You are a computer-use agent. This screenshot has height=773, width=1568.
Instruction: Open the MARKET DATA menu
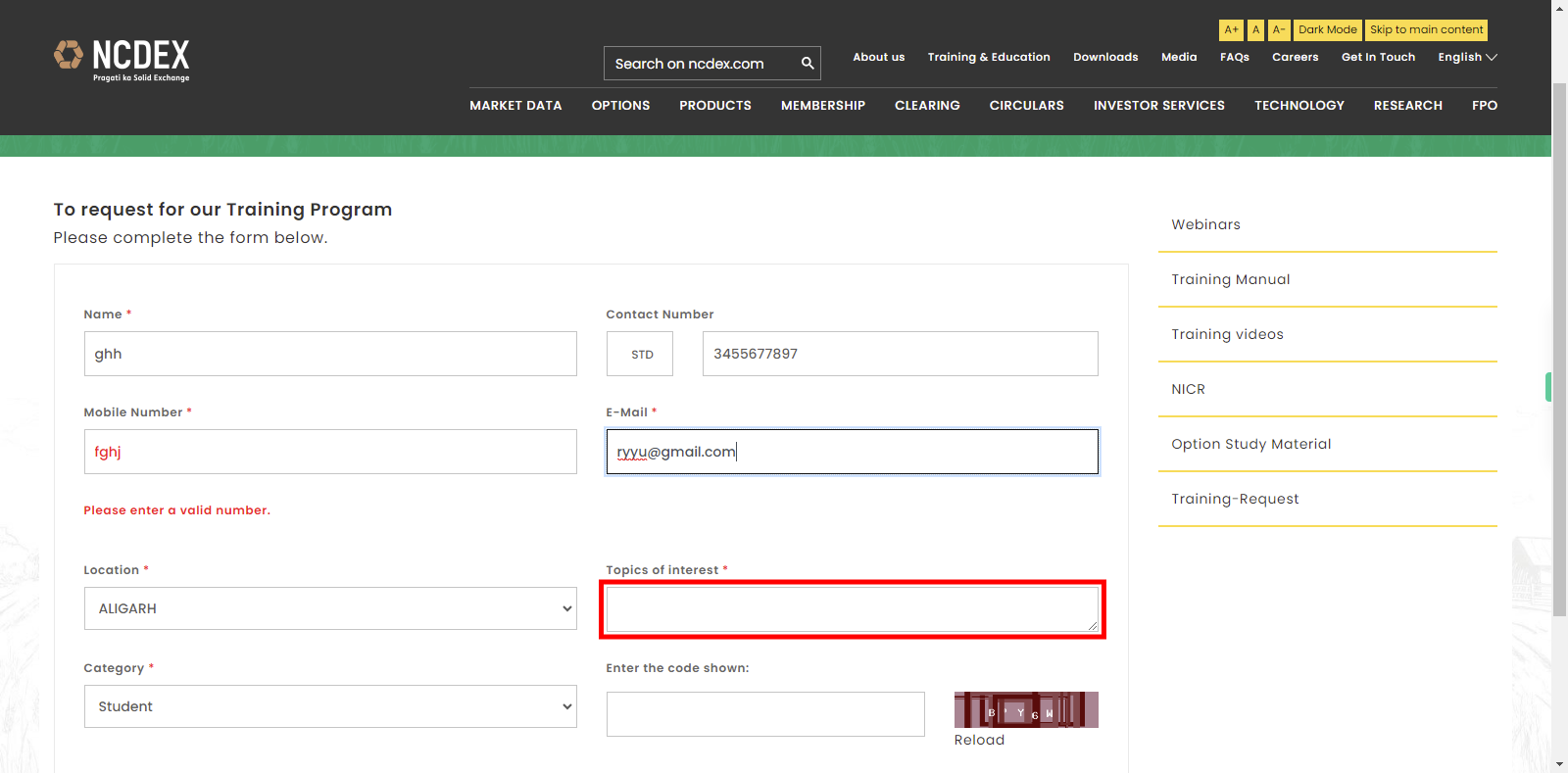coord(515,105)
